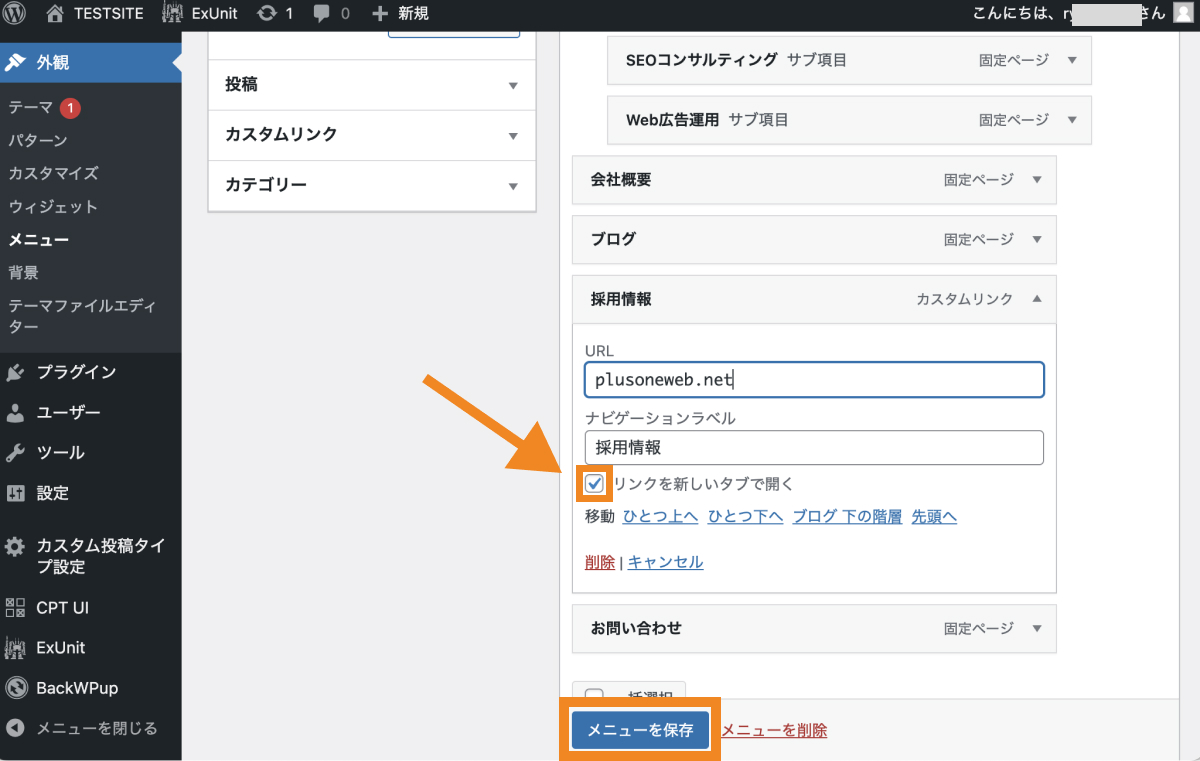Open the ExUnit sidebar icon

17,647
